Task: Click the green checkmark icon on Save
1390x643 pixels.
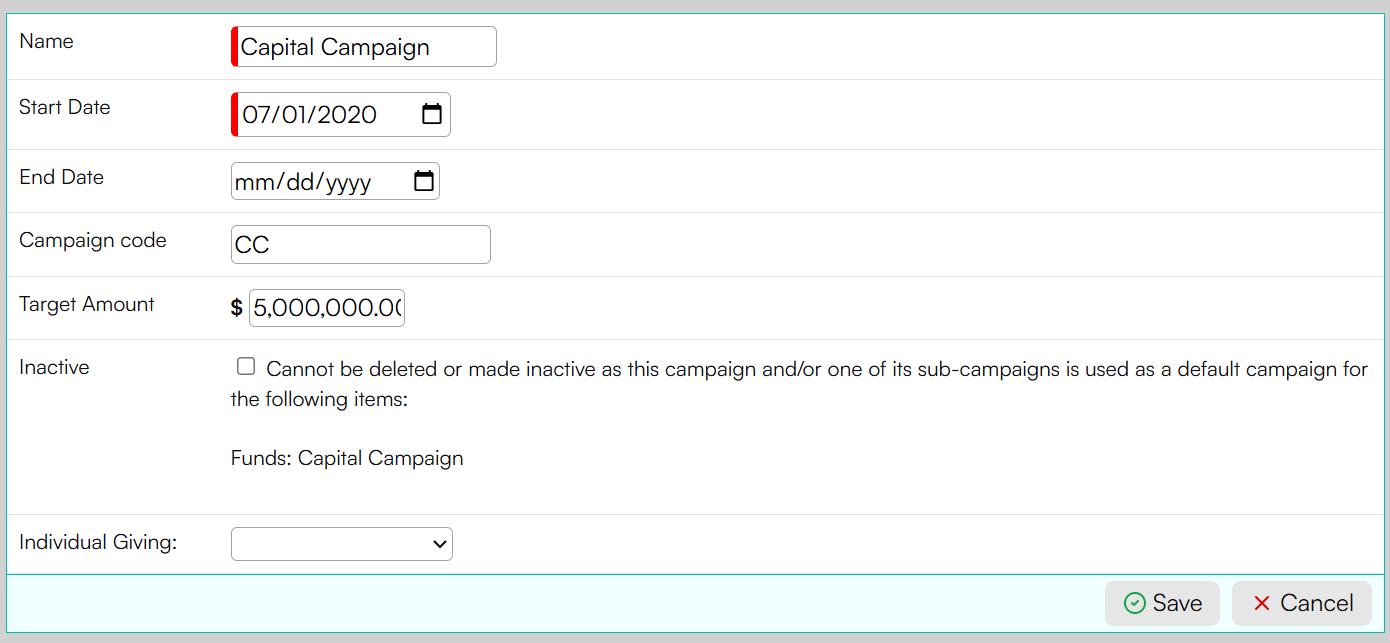Action: click(x=1134, y=603)
